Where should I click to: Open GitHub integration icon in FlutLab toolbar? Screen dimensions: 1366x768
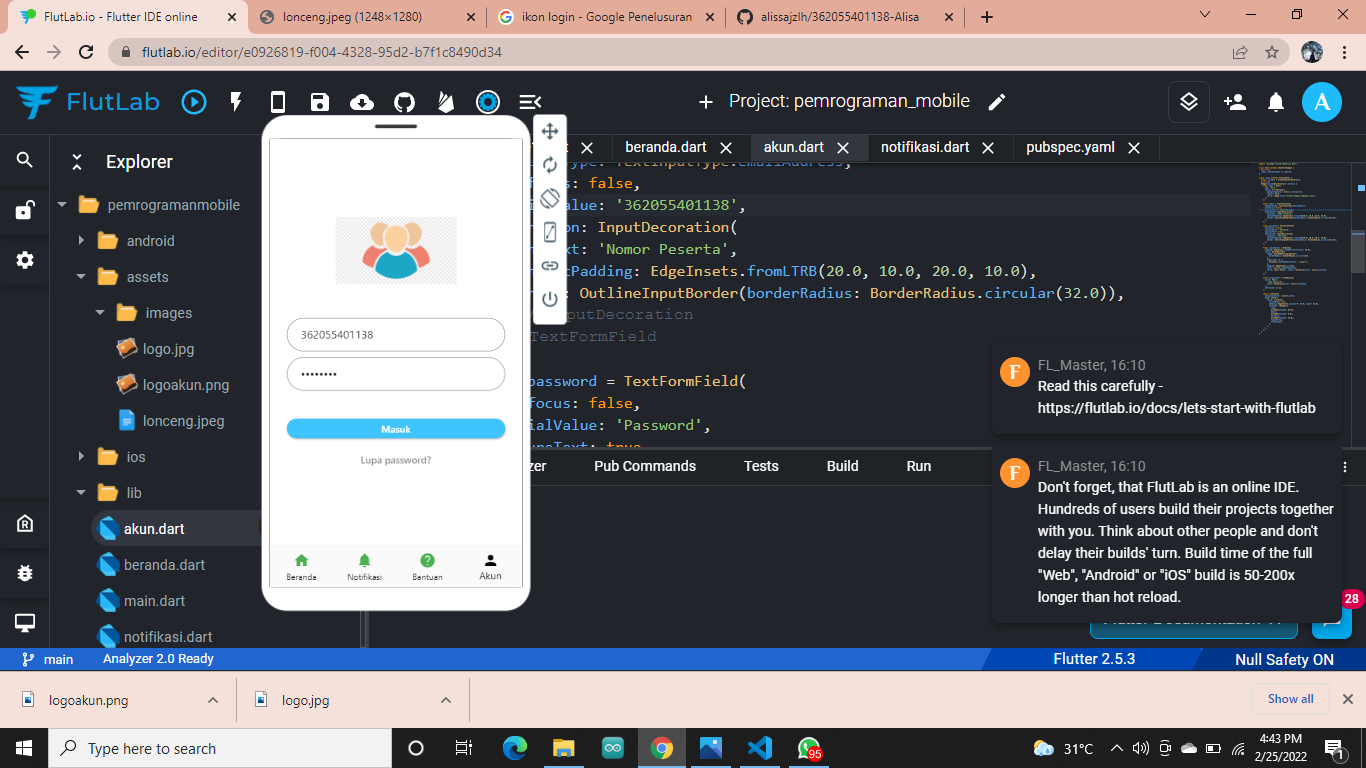point(404,101)
